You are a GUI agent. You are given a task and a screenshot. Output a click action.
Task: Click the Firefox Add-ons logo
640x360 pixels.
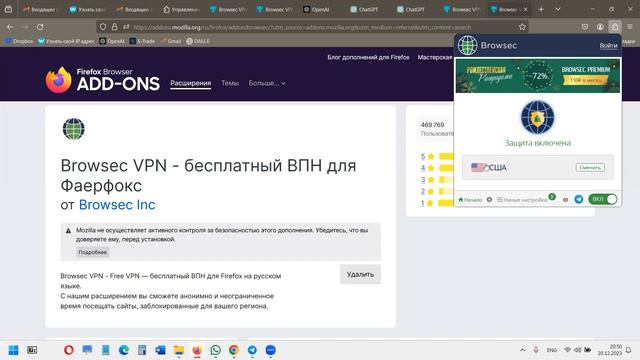pyautogui.click(x=103, y=80)
